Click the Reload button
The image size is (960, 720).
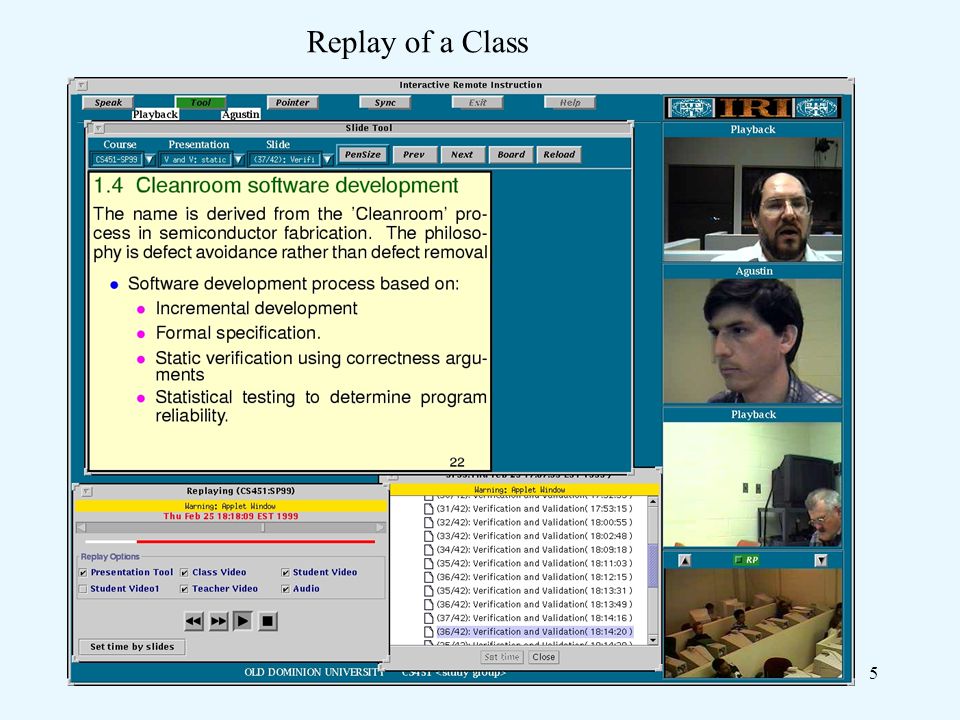559,155
